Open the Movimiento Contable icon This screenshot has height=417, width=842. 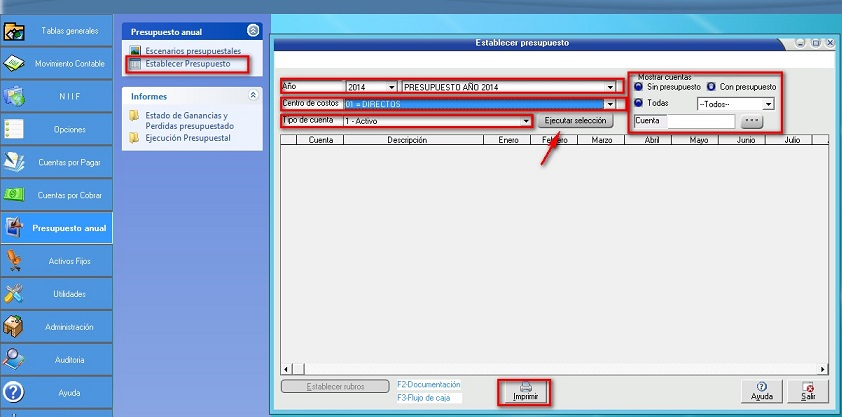pyautogui.click(x=15, y=64)
